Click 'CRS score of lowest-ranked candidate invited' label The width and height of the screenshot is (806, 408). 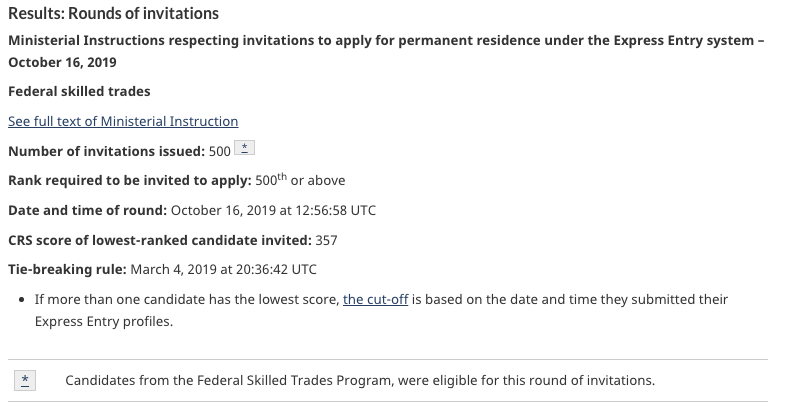[159, 240]
